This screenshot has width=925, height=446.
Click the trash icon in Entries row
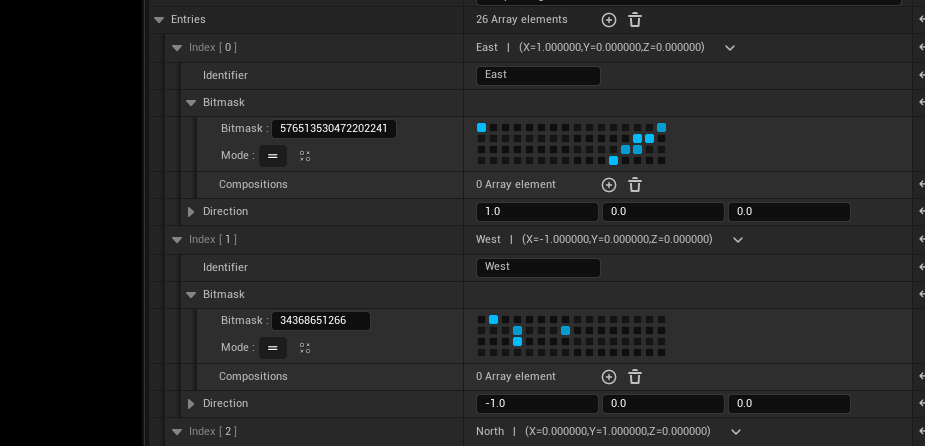coord(635,20)
